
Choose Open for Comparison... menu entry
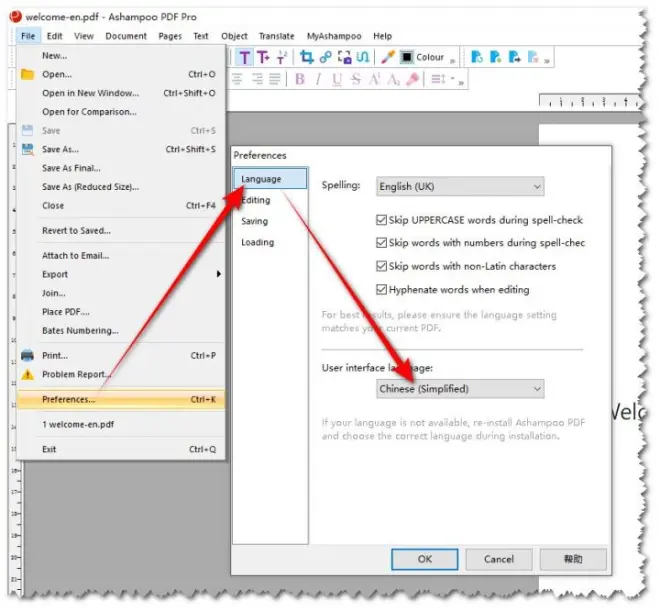121,112
